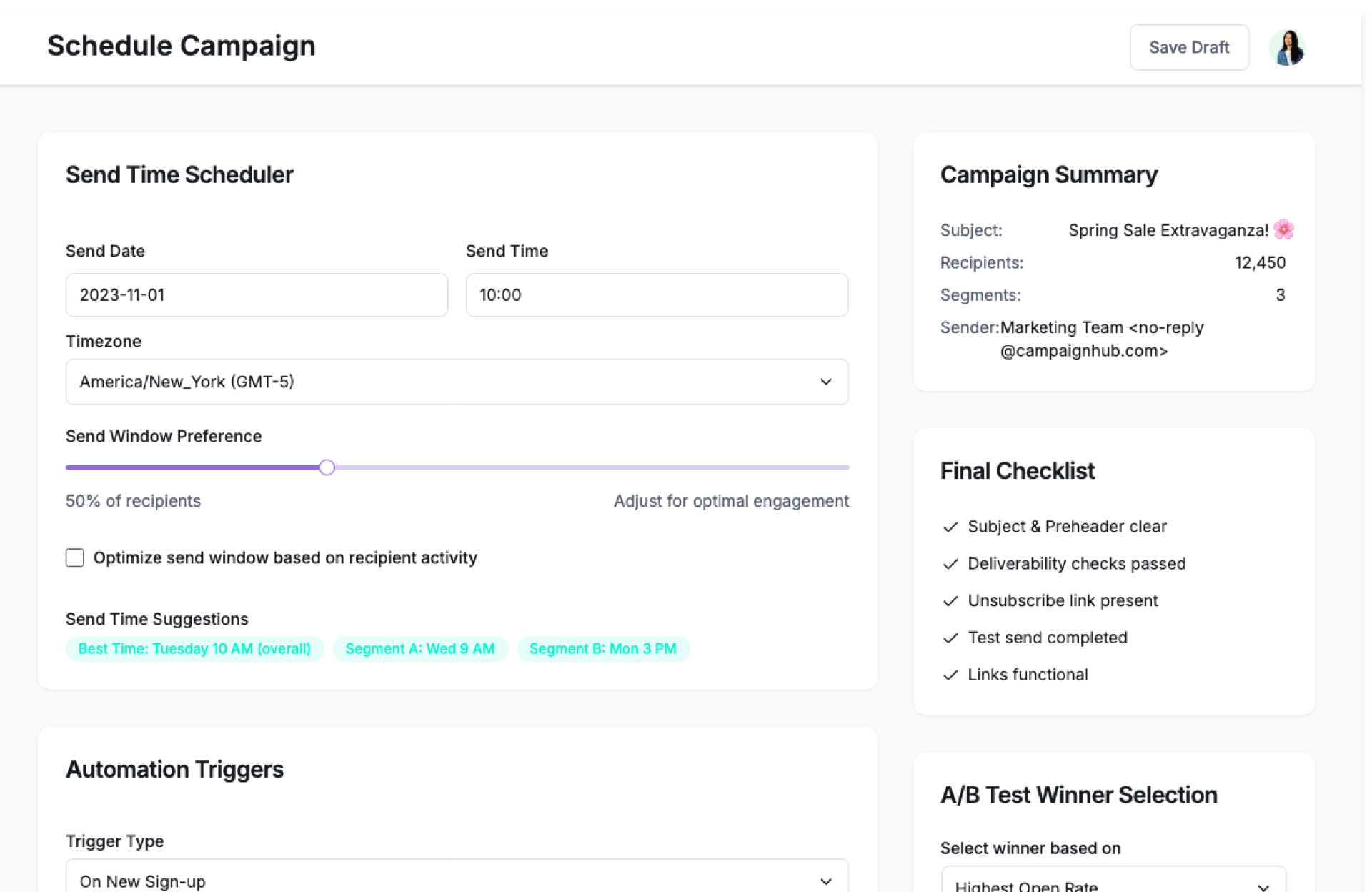Image resolution: width=1372 pixels, height=892 pixels.
Task: Open the Highest Open Rate dropdown
Action: 1113,883
